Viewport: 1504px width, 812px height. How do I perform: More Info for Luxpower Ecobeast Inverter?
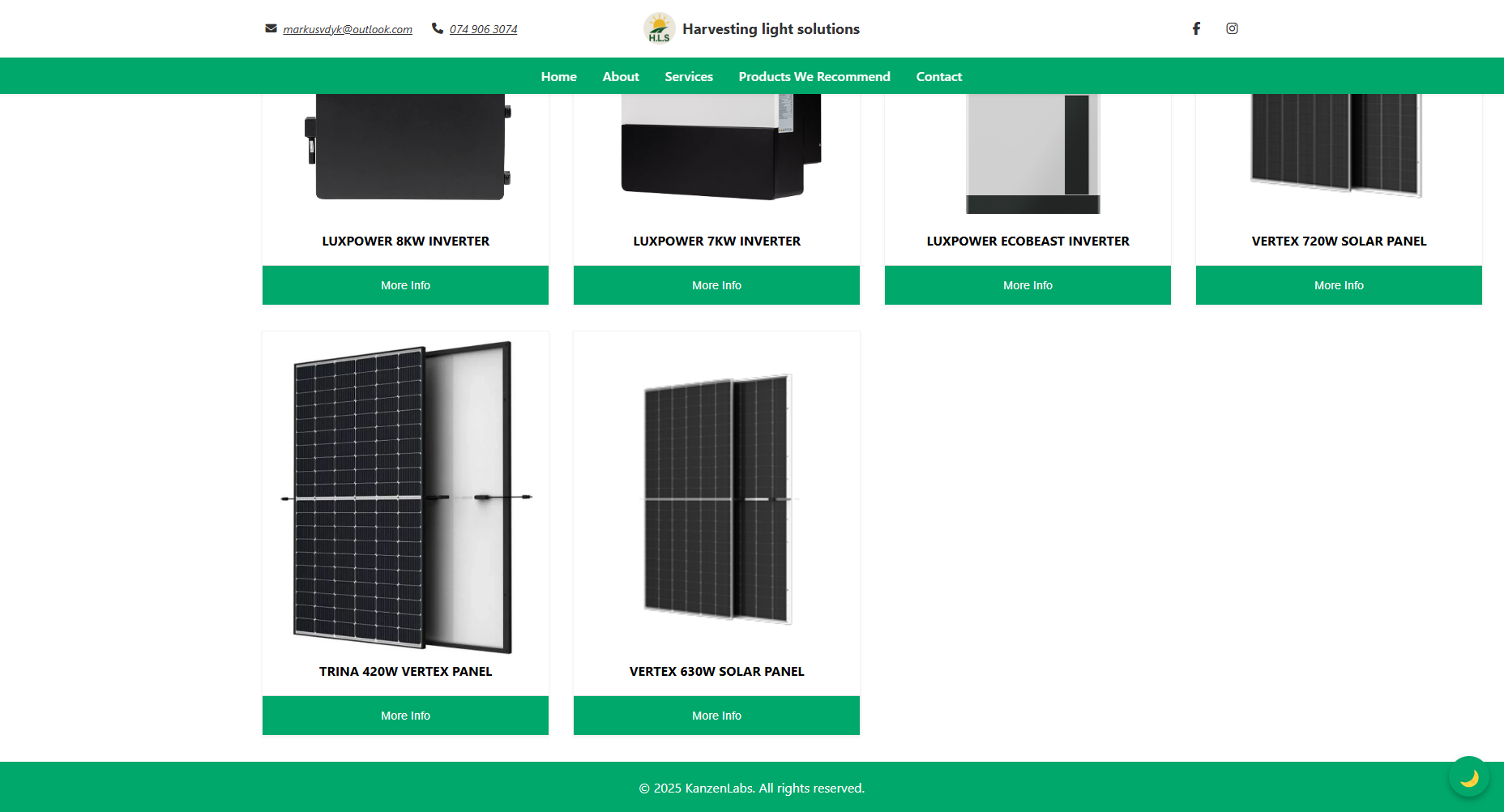coord(1028,285)
